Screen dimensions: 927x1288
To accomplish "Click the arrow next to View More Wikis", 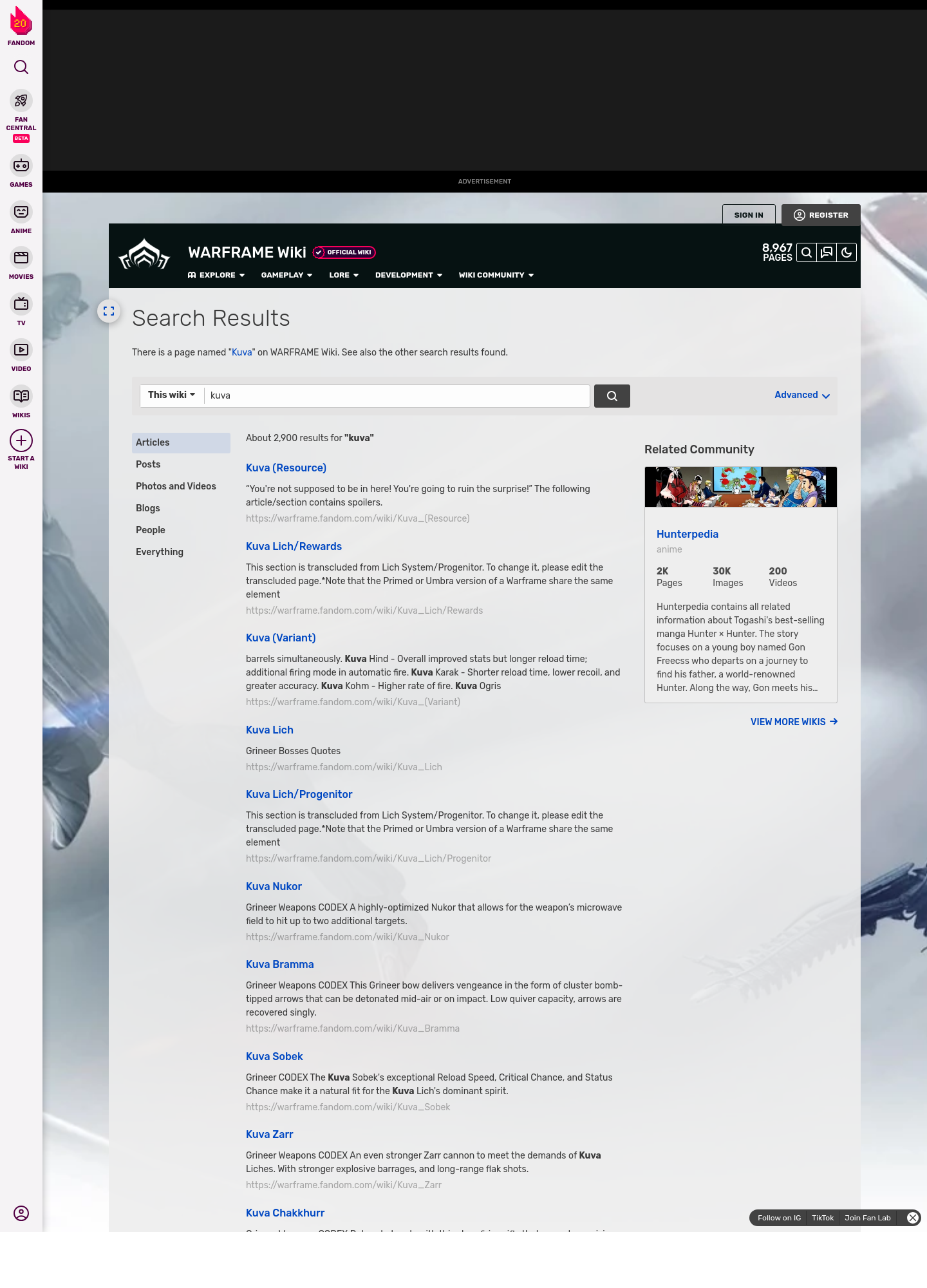I will (834, 721).
